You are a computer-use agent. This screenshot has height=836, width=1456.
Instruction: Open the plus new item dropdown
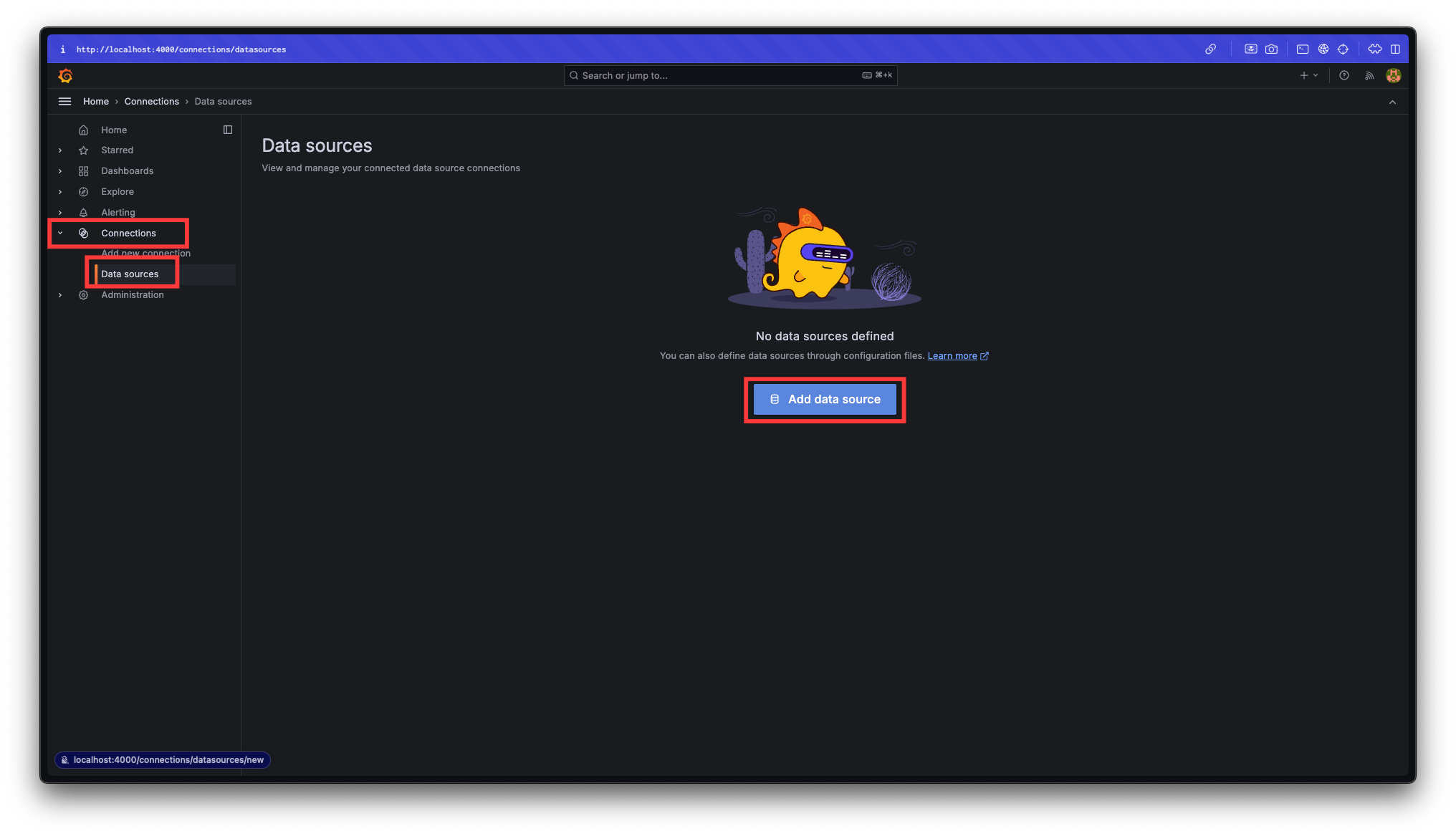click(x=1308, y=75)
